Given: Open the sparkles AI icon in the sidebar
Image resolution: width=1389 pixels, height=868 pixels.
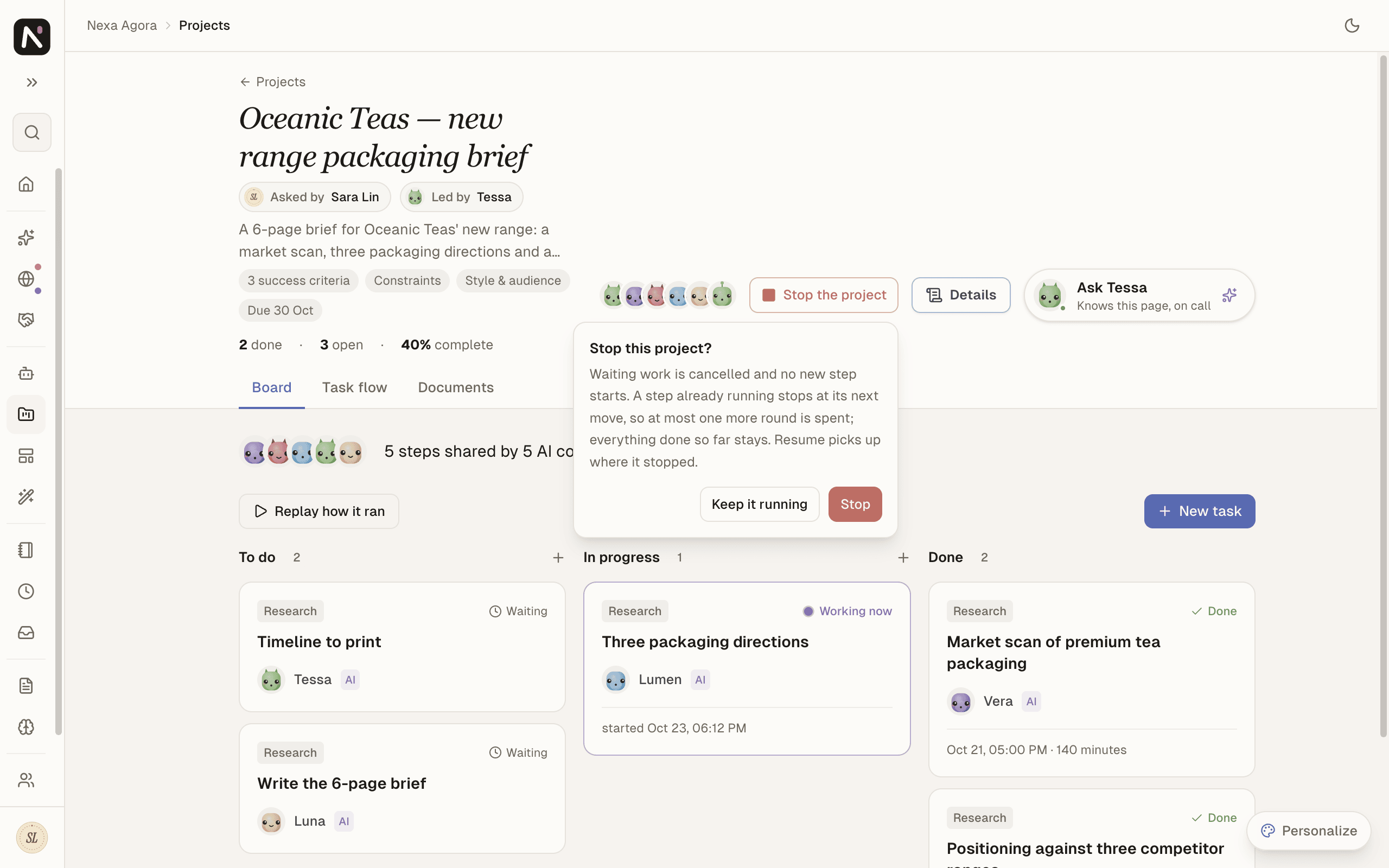Looking at the screenshot, I should pos(26,238).
